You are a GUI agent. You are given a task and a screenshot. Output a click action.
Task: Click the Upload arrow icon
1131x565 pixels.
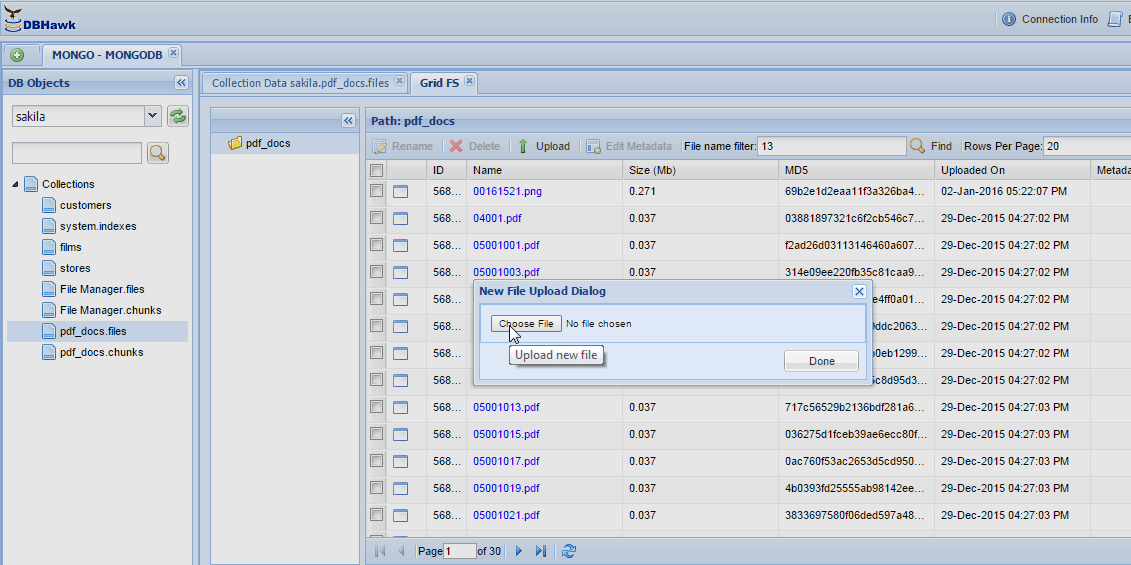click(x=523, y=146)
